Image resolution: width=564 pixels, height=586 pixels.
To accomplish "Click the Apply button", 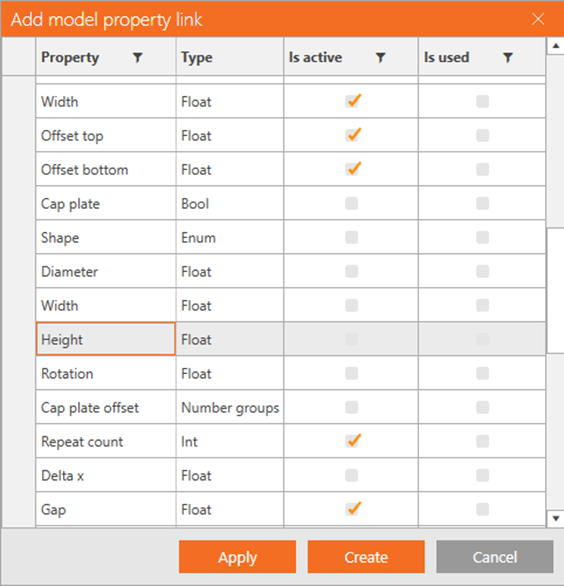I will coord(237,556).
